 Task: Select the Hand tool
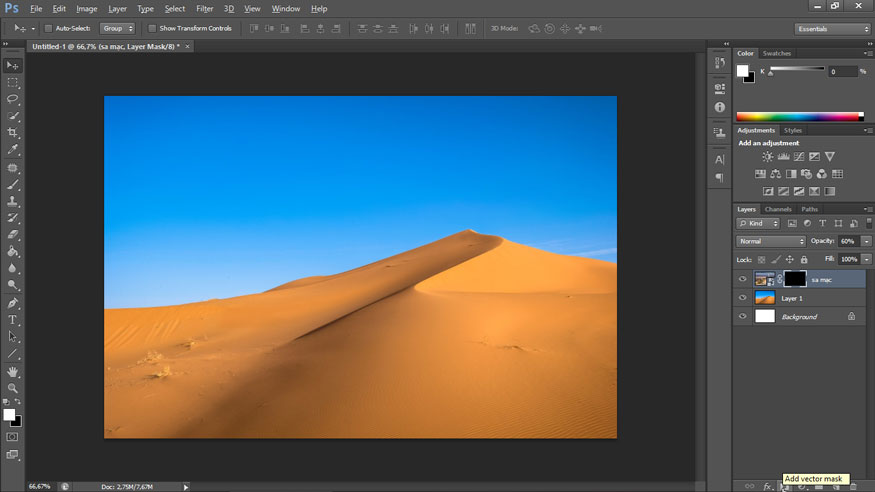point(13,371)
